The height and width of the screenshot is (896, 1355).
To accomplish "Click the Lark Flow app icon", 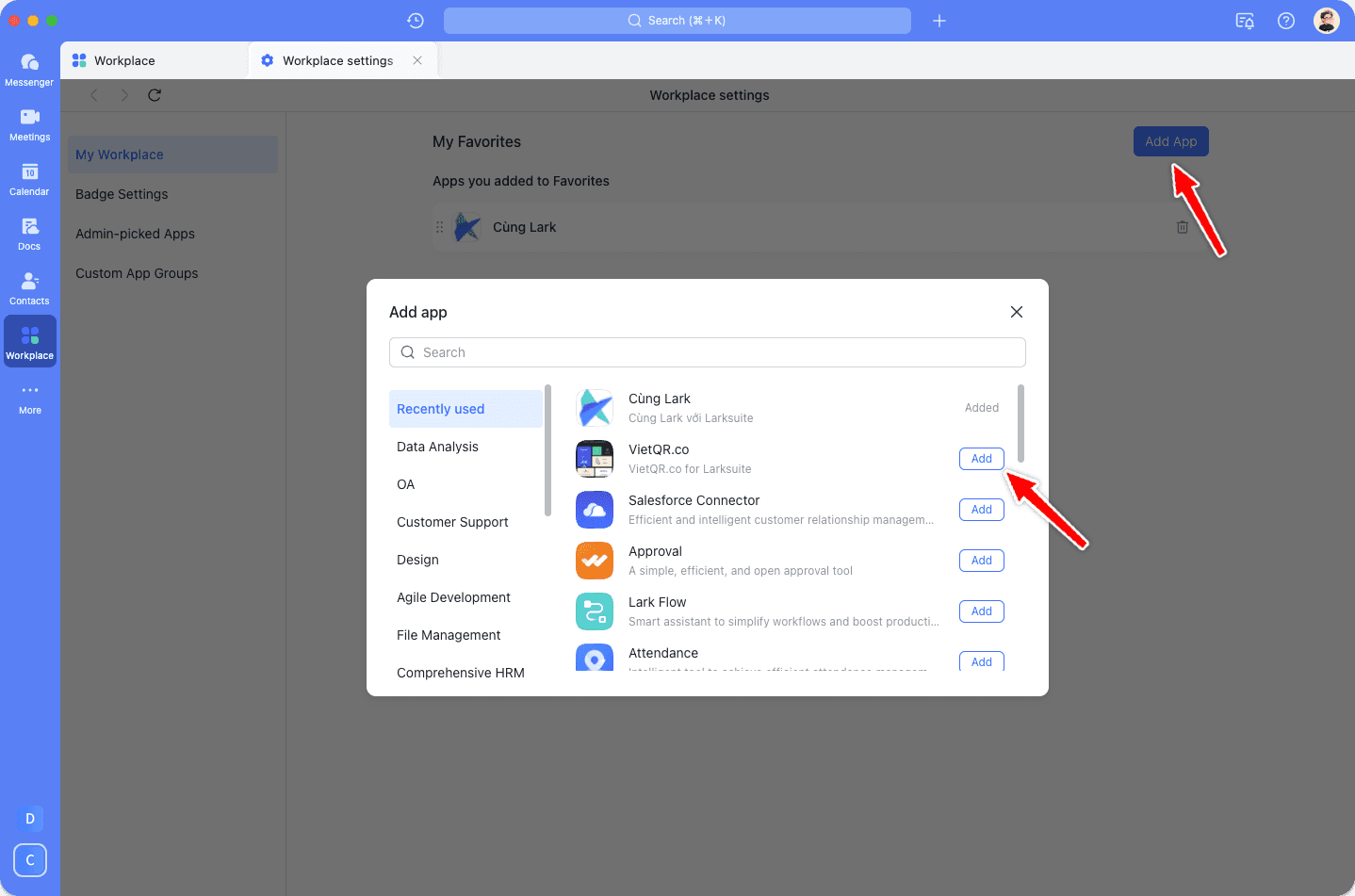I will [x=595, y=611].
